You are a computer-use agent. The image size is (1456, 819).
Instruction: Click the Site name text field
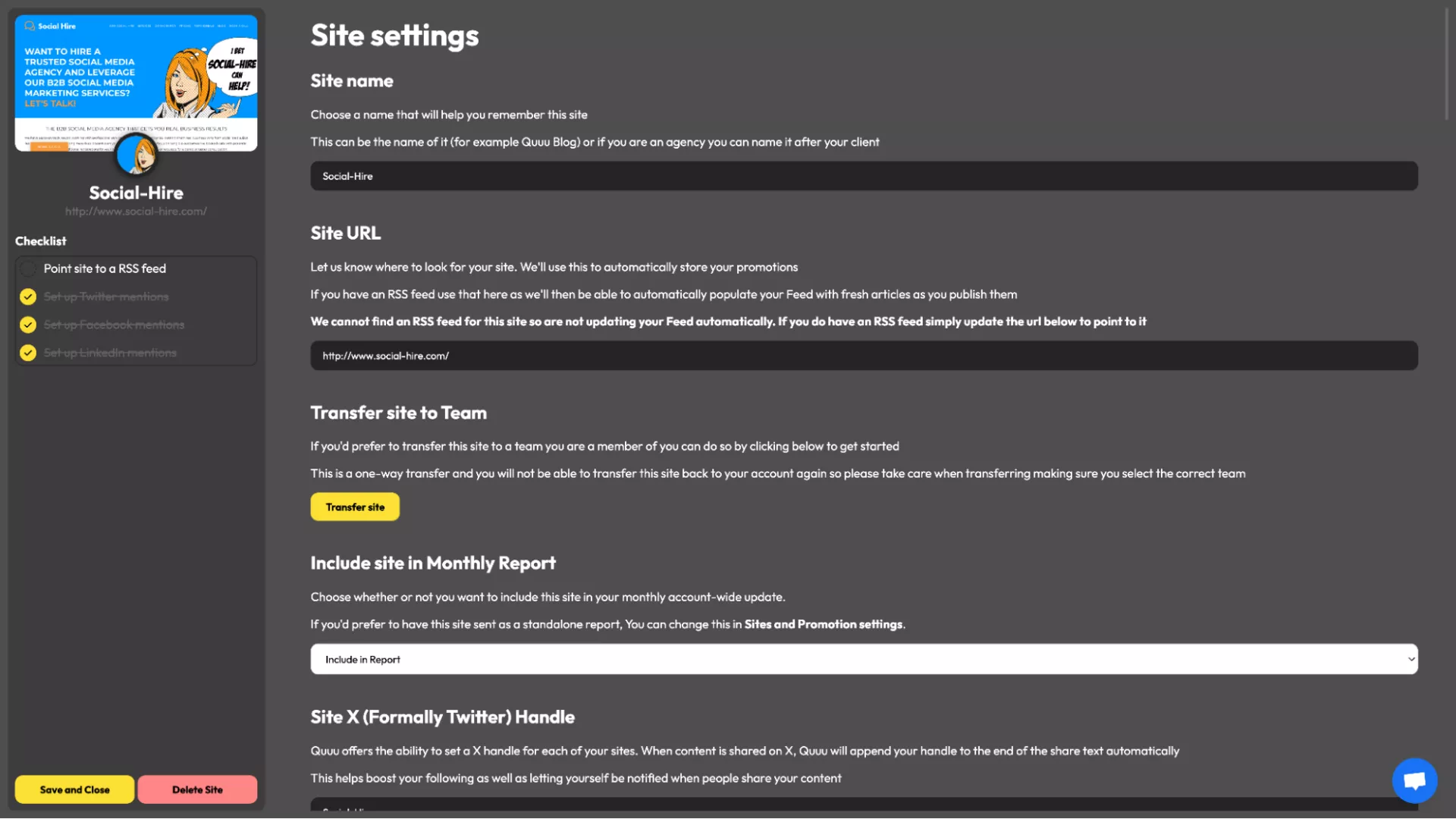(x=863, y=176)
